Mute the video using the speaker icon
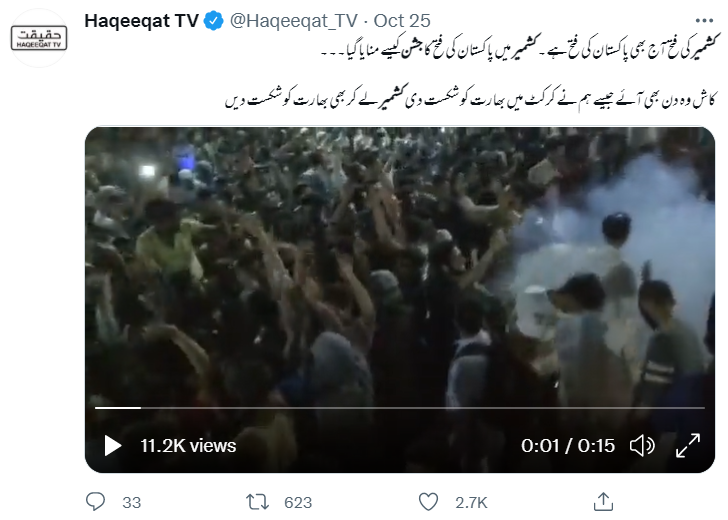The width and height of the screenshot is (728, 520). (642, 446)
